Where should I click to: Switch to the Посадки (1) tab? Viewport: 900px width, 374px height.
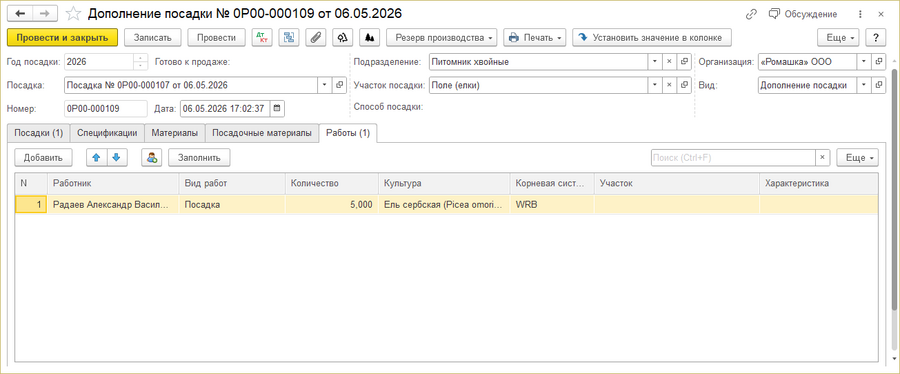(38, 133)
